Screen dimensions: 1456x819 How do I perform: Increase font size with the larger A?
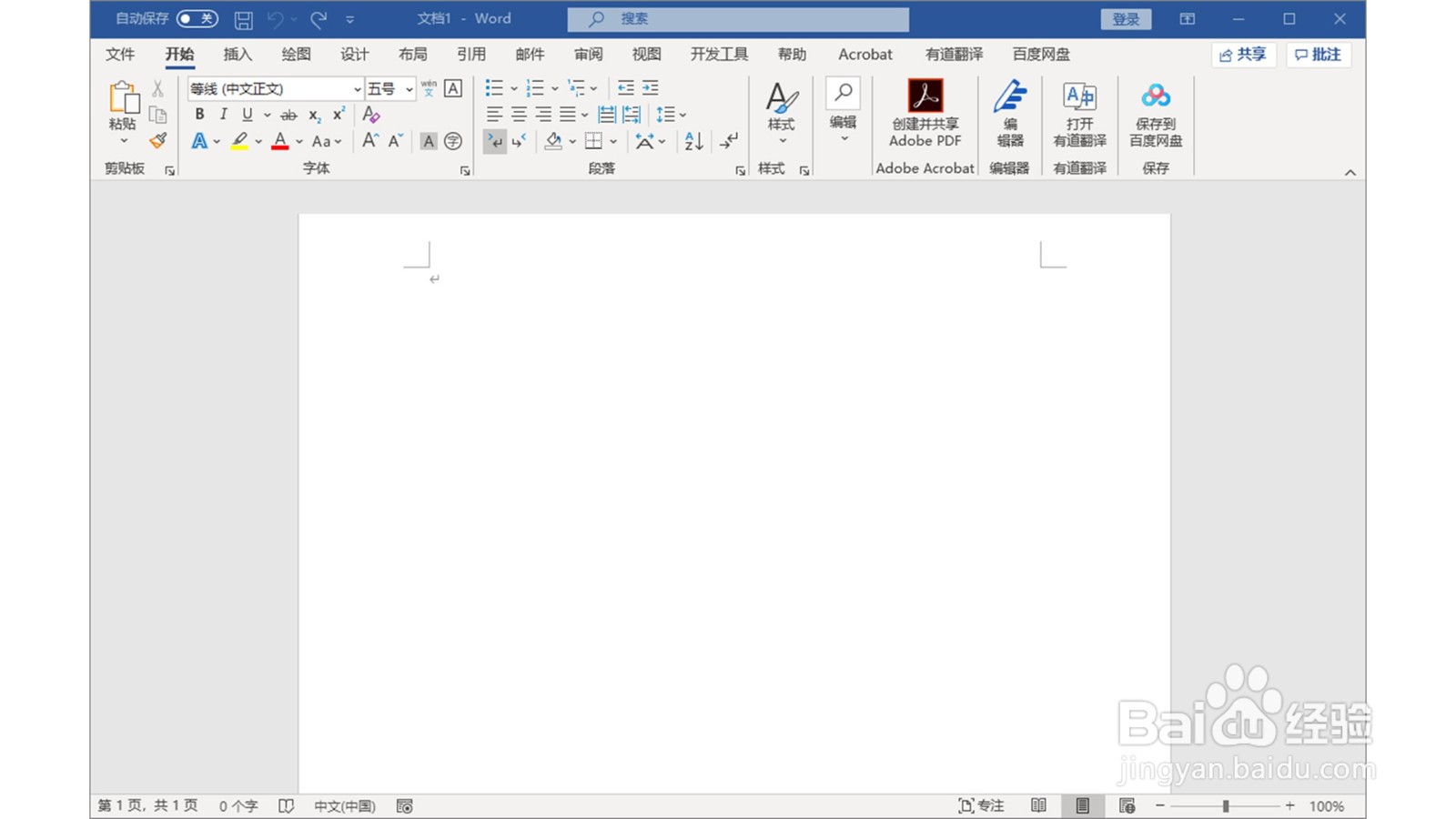coord(370,140)
